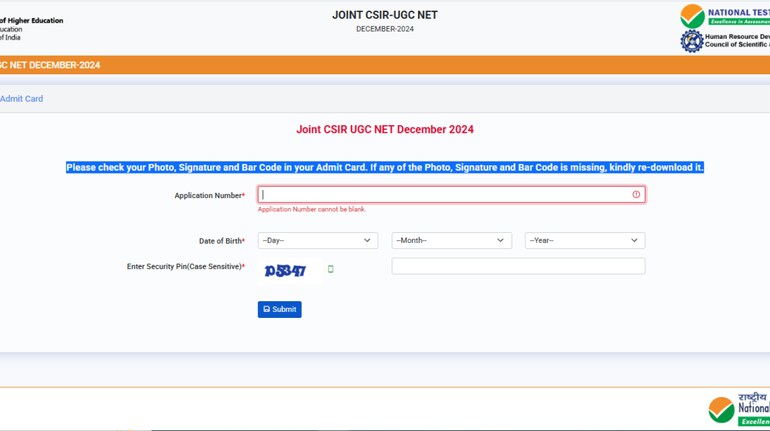Open the Admit Card tab

pos(21,99)
